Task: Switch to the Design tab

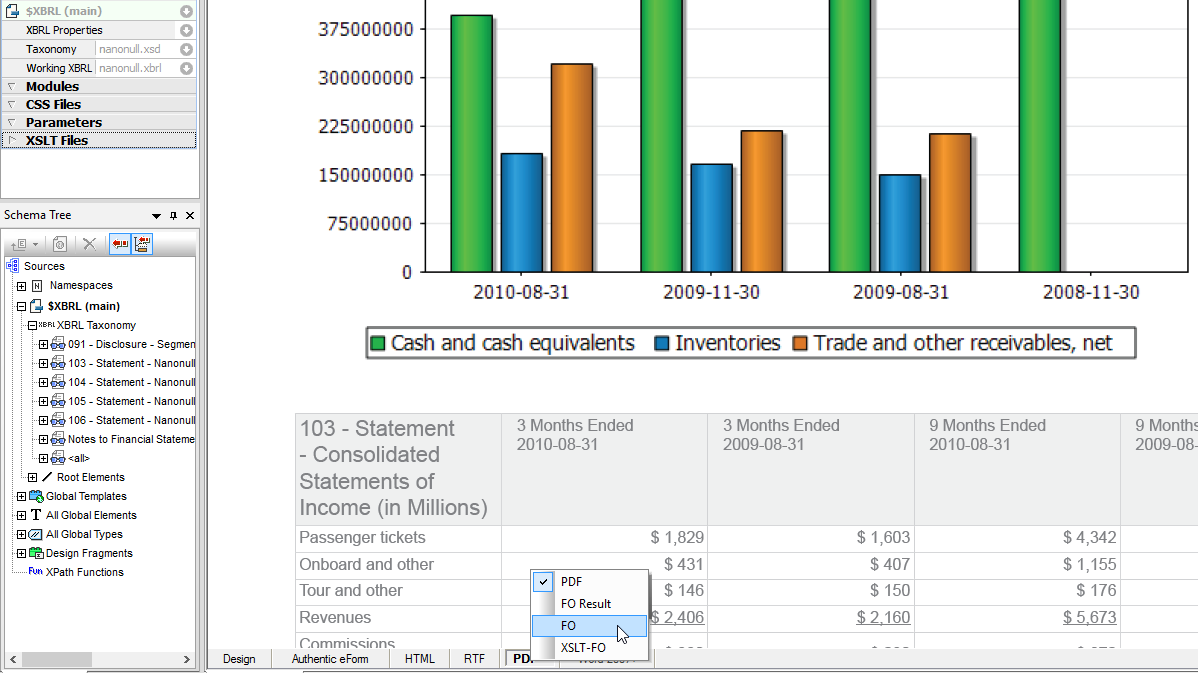Action: pos(239,658)
